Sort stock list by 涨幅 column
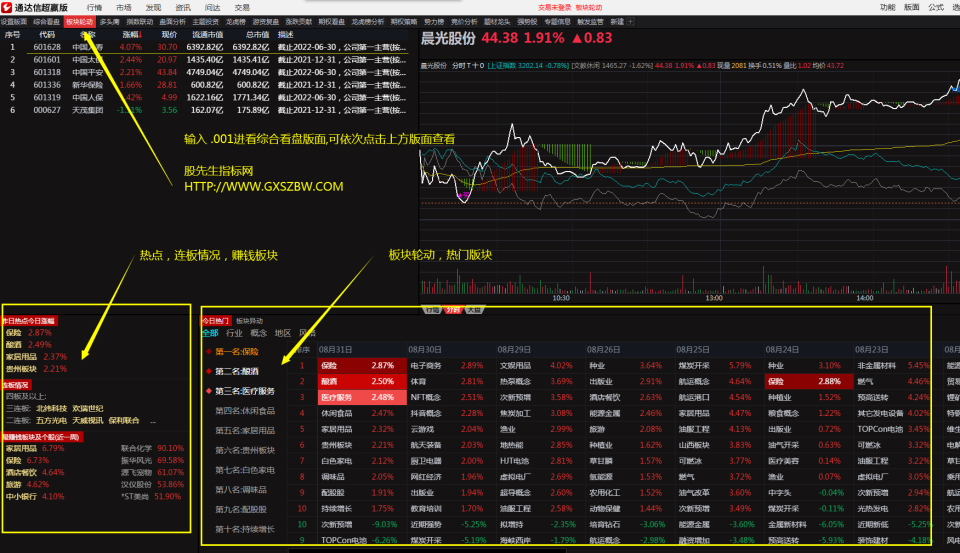 tap(132, 34)
